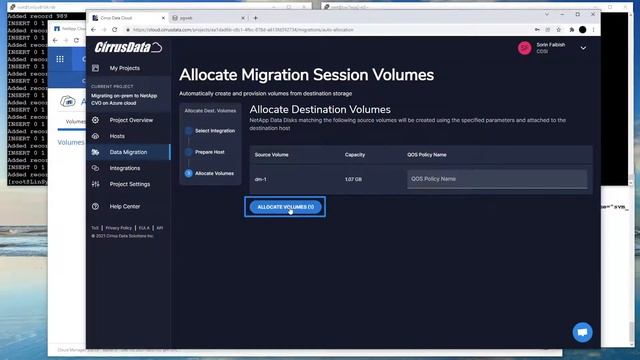Click browser forward arrow
The image size is (640, 360).
coord(104,30)
